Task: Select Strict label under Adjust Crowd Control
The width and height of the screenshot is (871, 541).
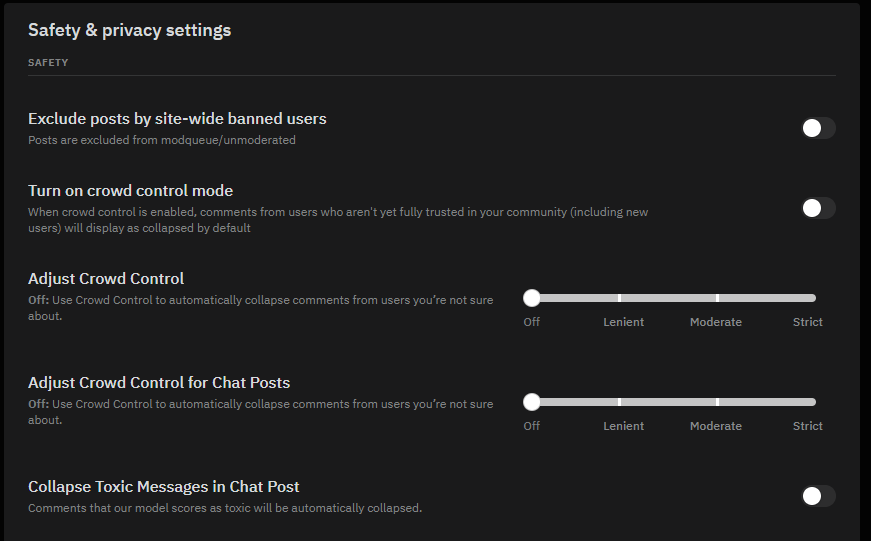Action: coord(807,322)
